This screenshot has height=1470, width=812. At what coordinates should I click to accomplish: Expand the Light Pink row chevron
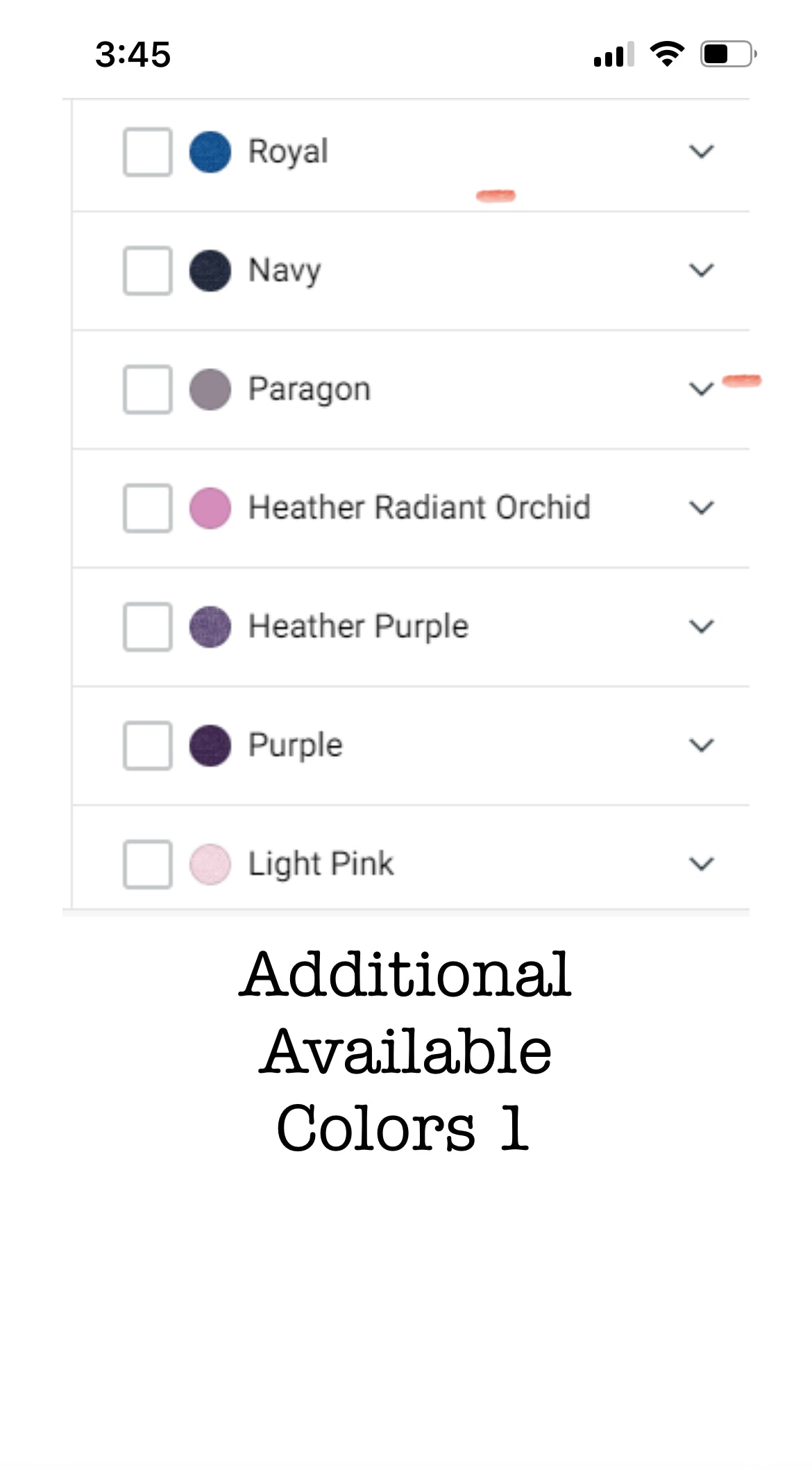[x=702, y=864]
